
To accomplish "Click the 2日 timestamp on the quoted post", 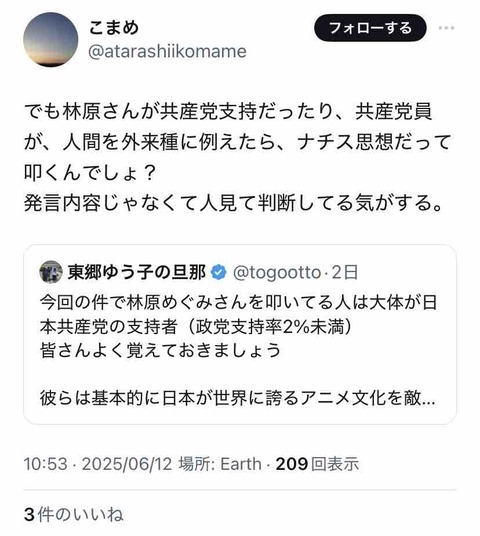I will click(x=345, y=272).
